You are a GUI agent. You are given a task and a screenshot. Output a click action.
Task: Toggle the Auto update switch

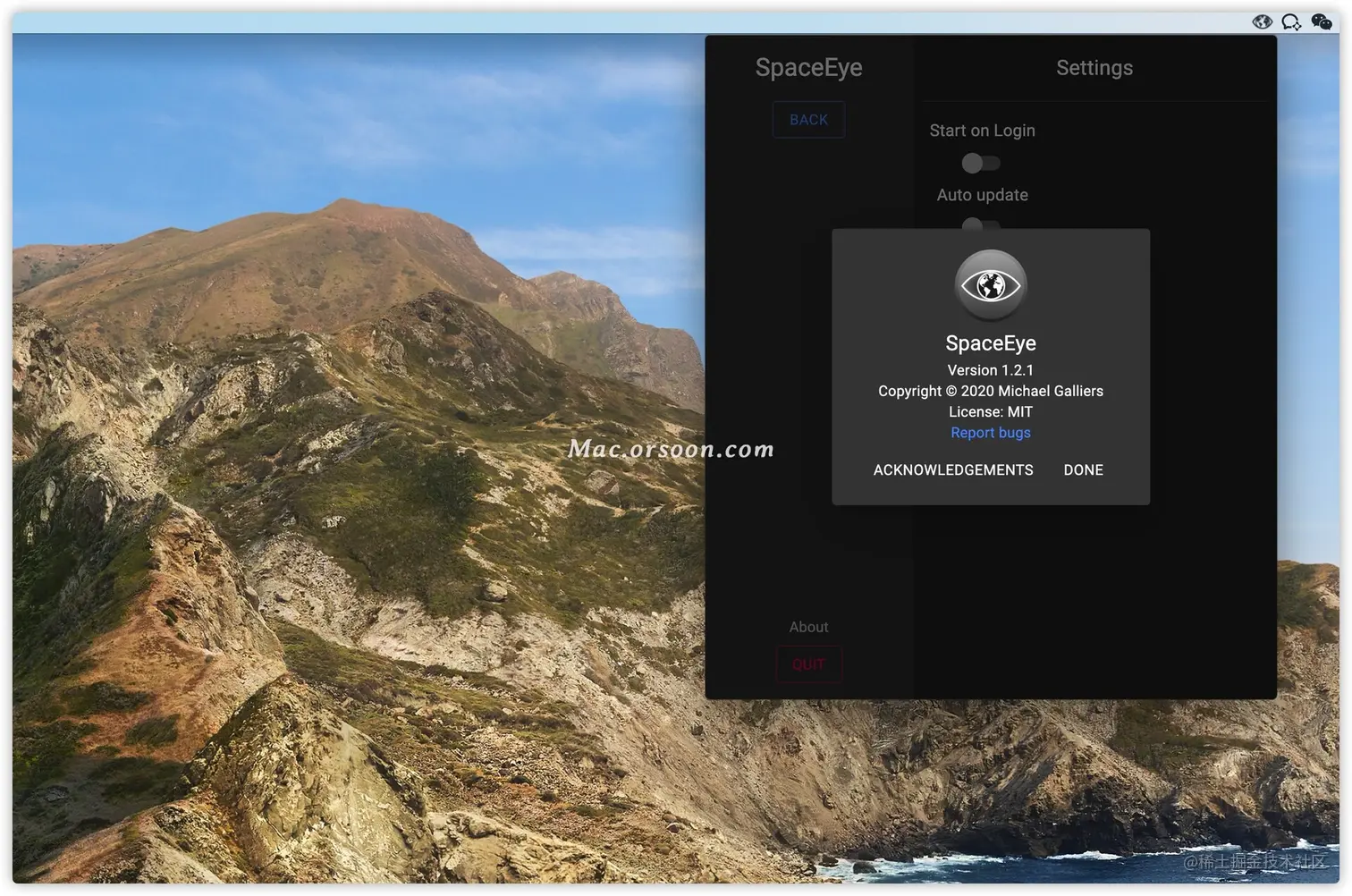pos(981,224)
